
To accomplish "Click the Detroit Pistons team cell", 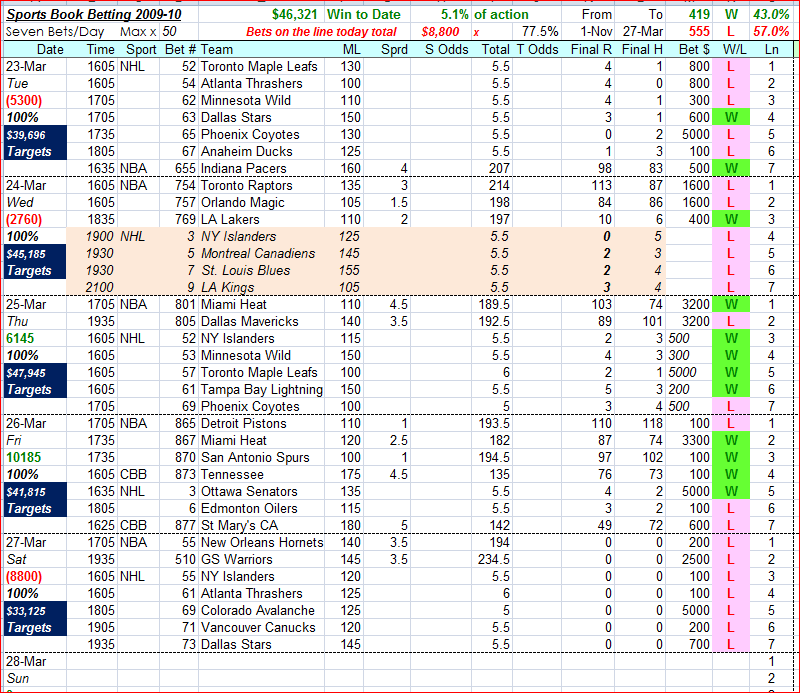I will point(261,423).
